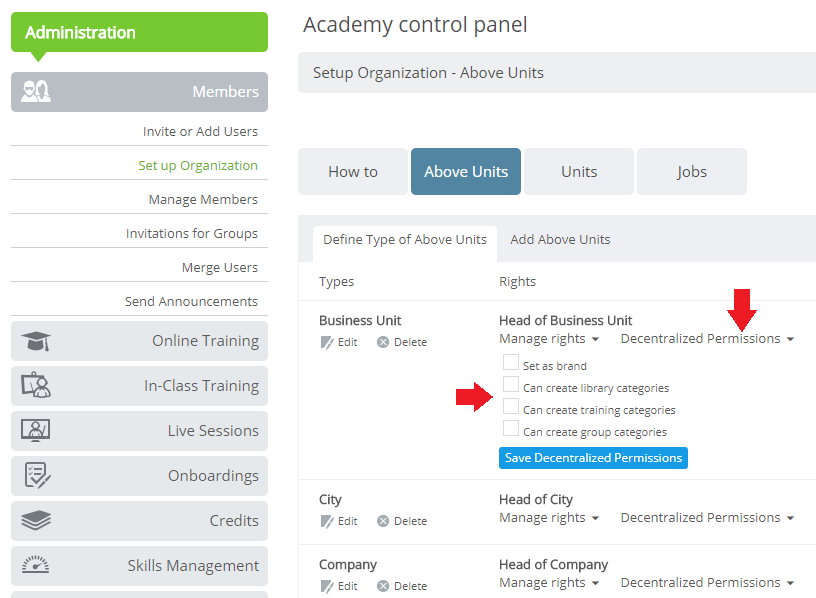Click the Credits stack icon
The height and width of the screenshot is (598, 816).
point(36,520)
